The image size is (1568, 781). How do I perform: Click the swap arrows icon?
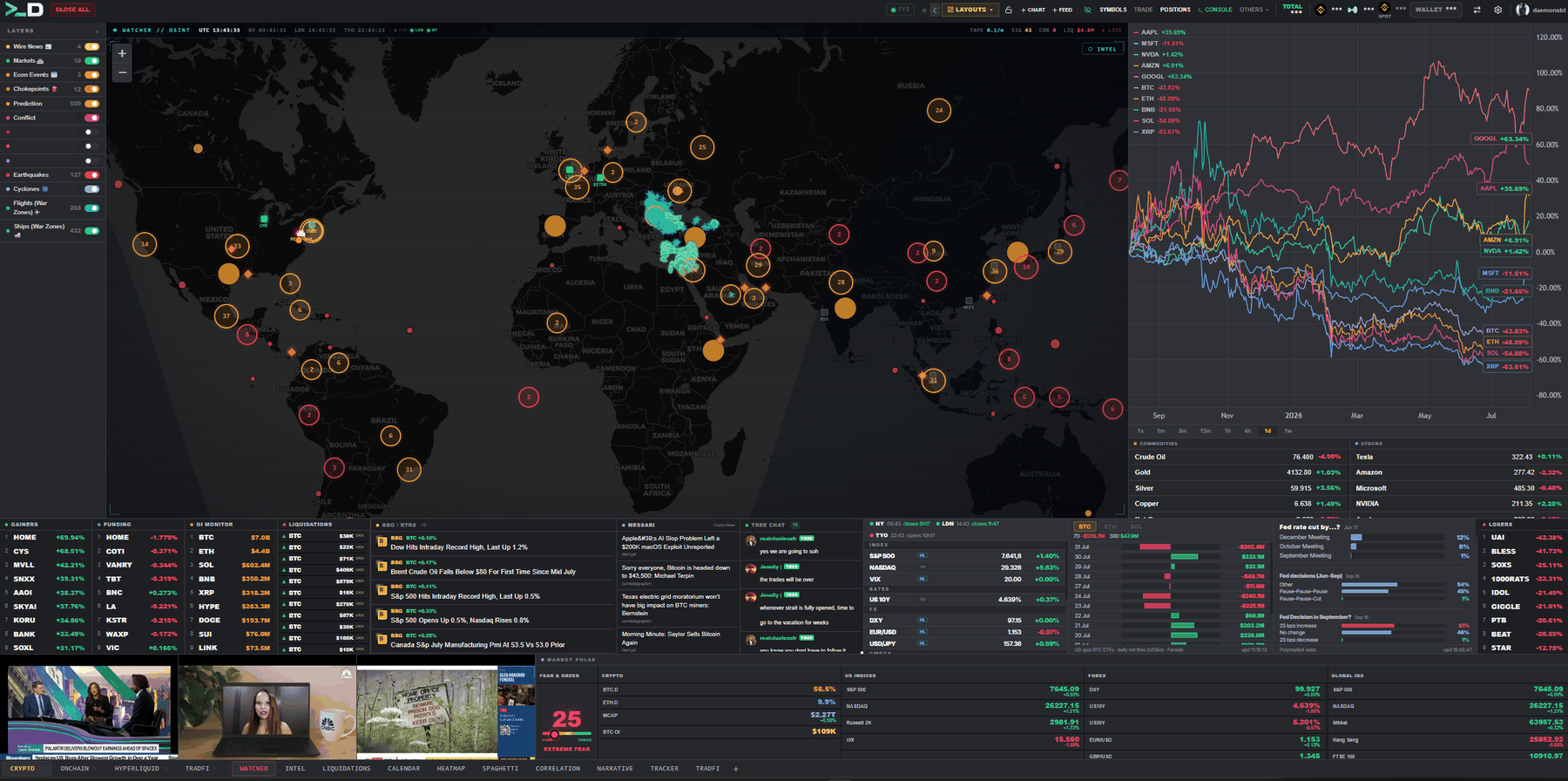1477,10
